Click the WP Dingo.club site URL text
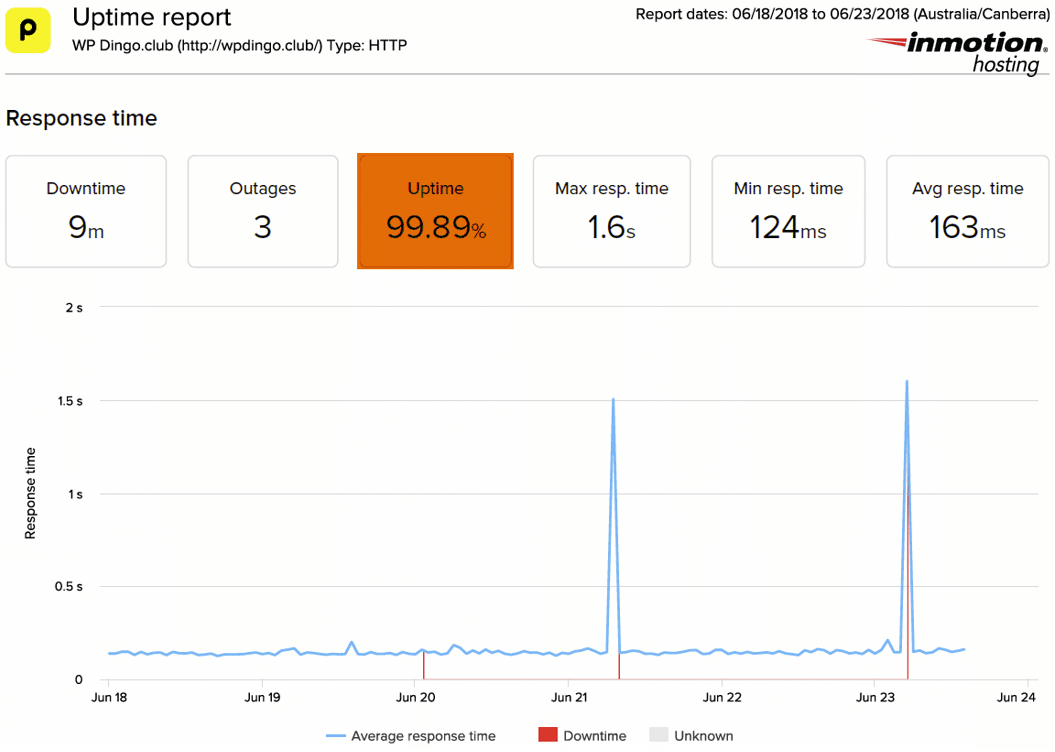1055x752 pixels. point(240,45)
